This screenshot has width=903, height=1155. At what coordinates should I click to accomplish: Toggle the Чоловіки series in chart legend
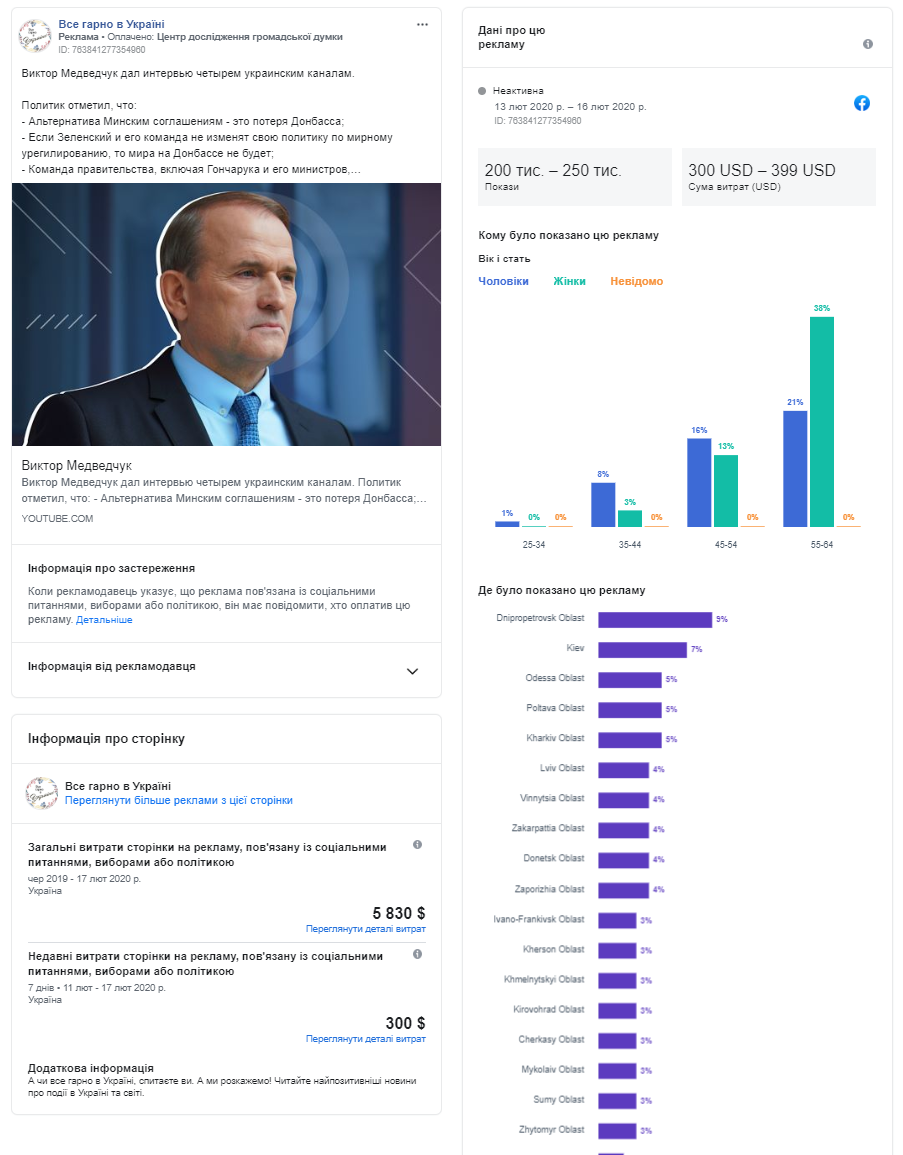[x=504, y=281]
